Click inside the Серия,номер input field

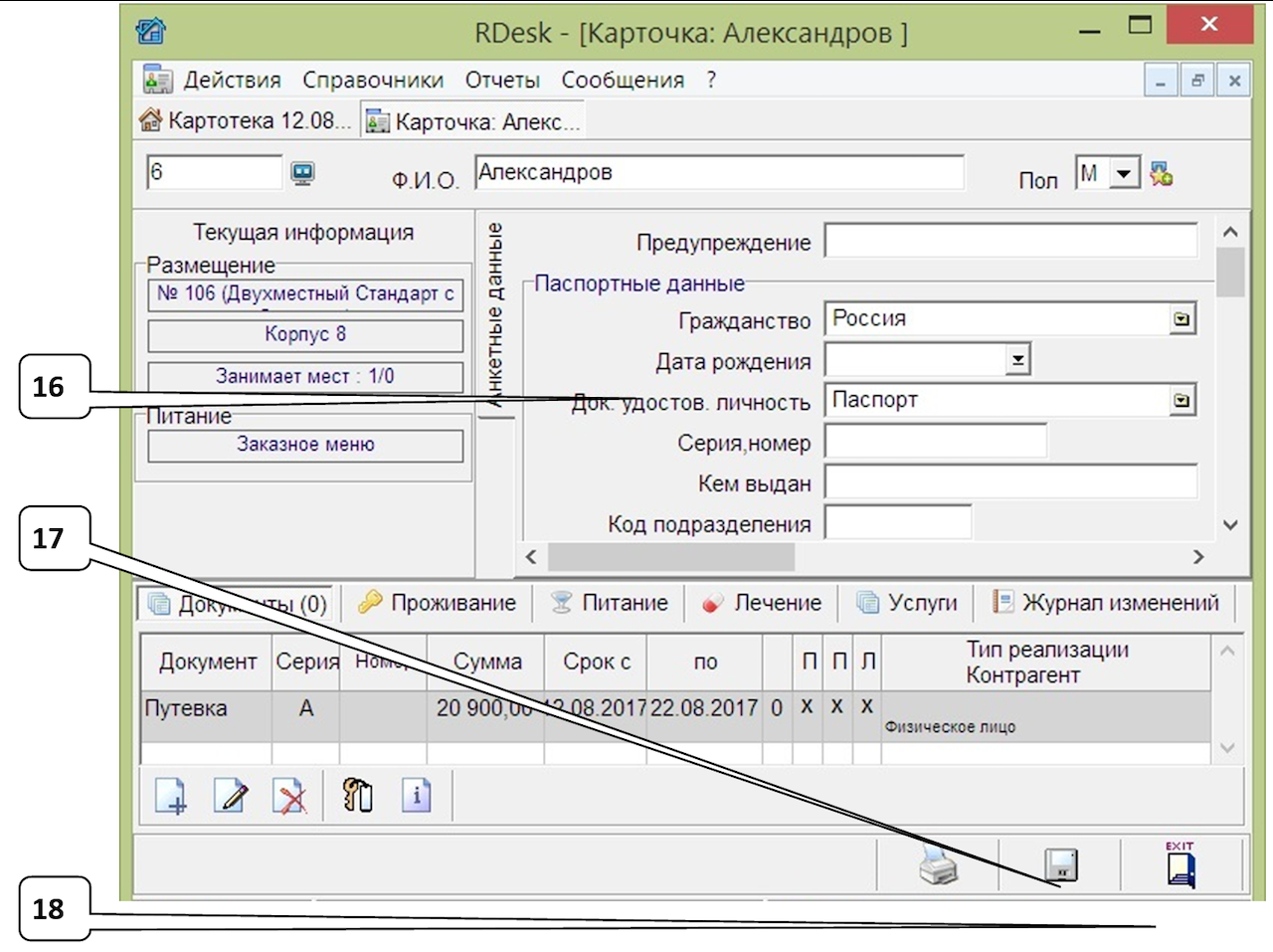point(935,440)
